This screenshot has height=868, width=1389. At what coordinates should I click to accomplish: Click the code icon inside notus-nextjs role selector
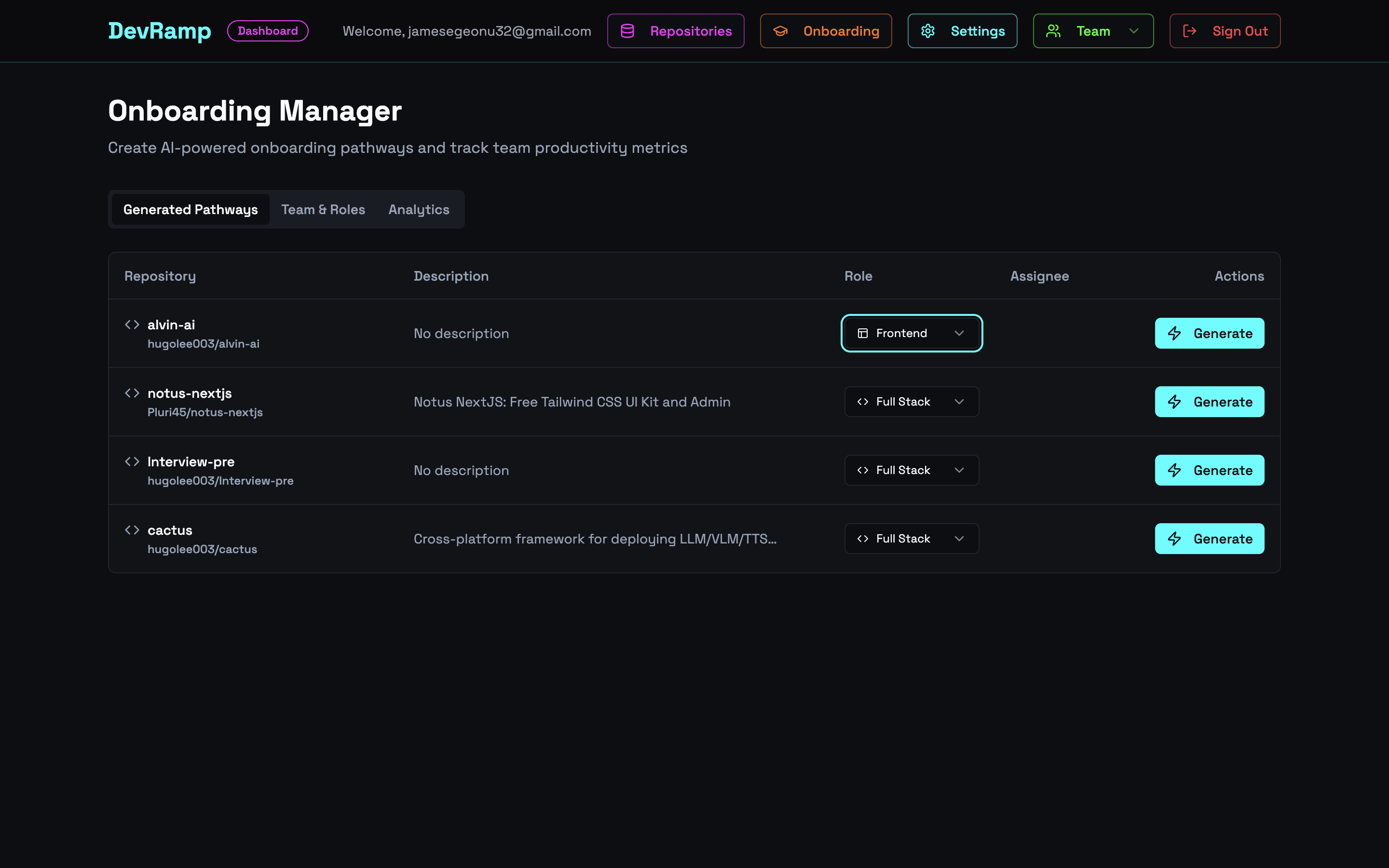pyautogui.click(x=863, y=401)
